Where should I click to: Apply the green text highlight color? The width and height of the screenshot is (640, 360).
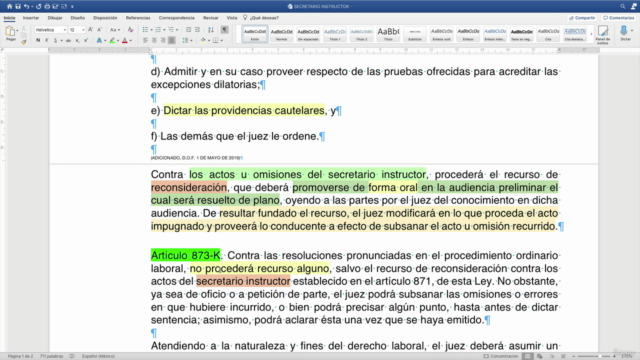[x=112, y=40]
